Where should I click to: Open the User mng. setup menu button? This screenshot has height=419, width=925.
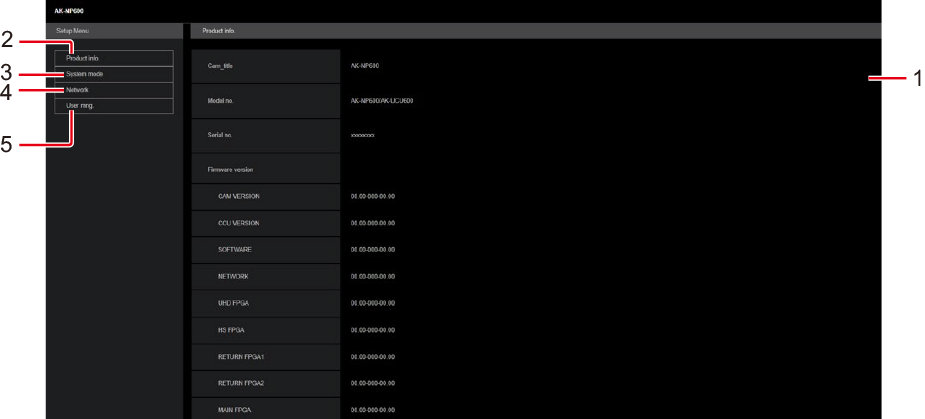pyautogui.click(x=114, y=106)
